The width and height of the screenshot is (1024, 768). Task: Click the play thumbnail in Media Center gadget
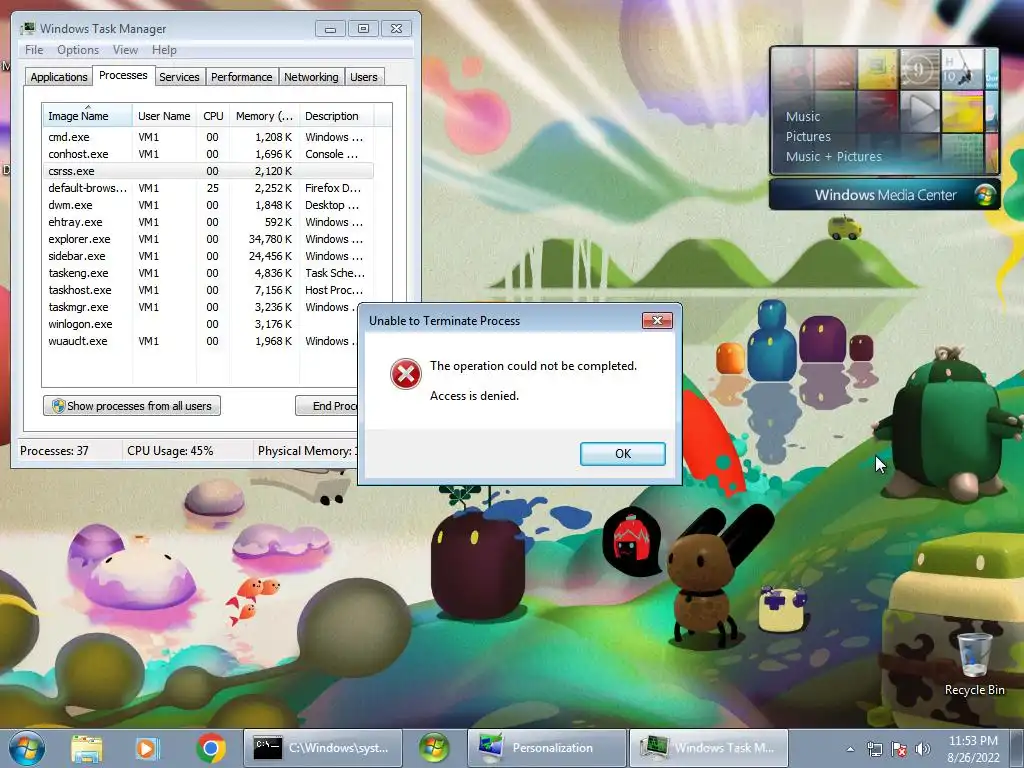point(920,111)
